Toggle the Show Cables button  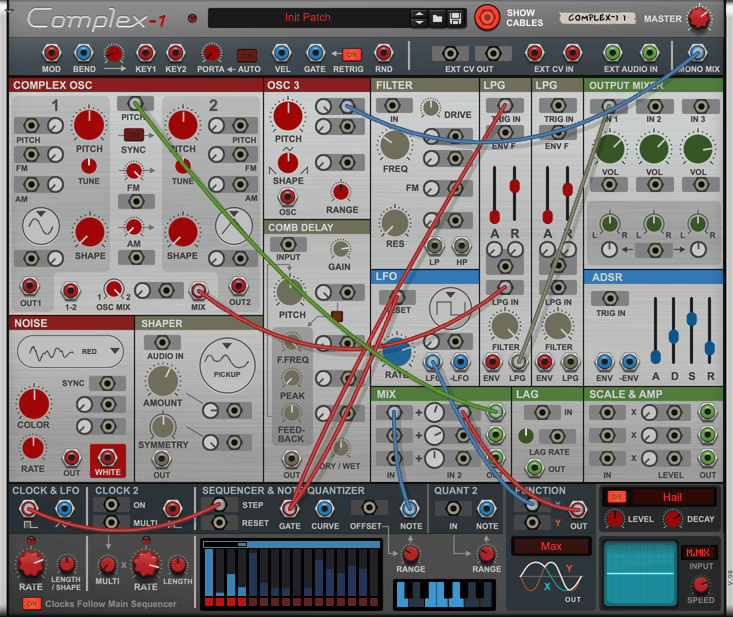[487, 18]
